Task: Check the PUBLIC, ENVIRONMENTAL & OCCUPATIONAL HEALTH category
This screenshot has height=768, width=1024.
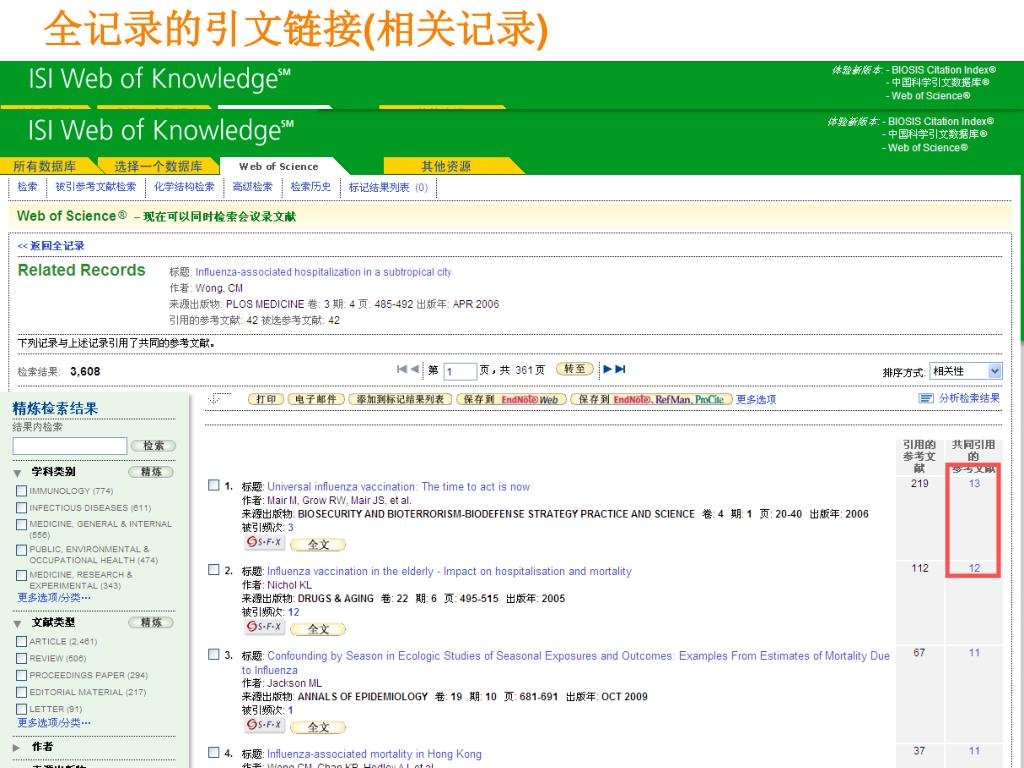Action: [22, 550]
